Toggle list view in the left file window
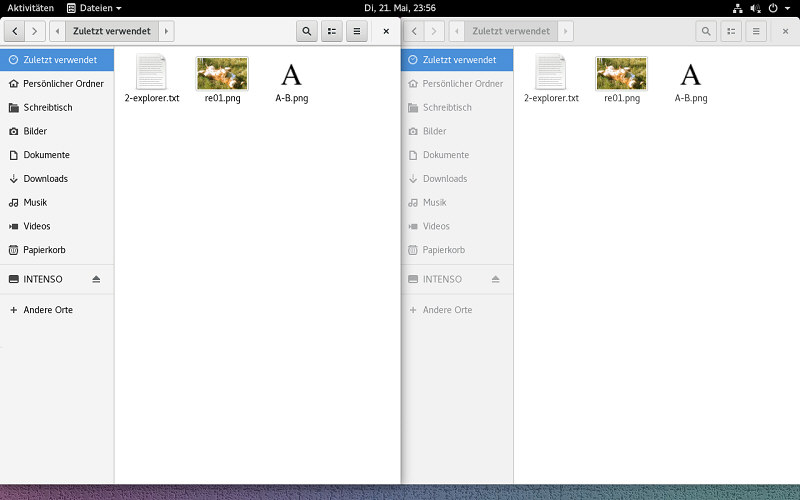This screenshot has height=500, width=800. point(332,31)
